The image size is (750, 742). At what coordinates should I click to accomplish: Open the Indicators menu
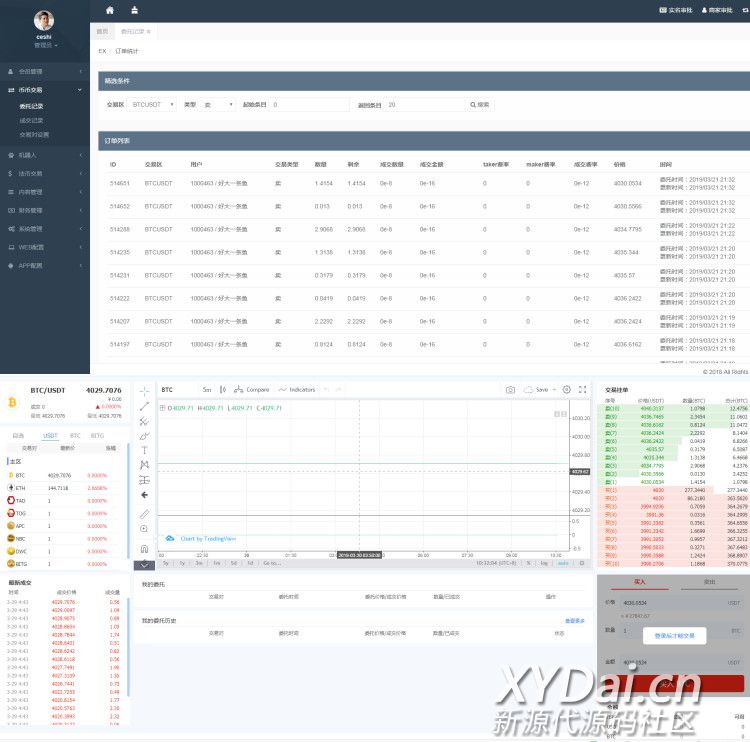[x=297, y=389]
